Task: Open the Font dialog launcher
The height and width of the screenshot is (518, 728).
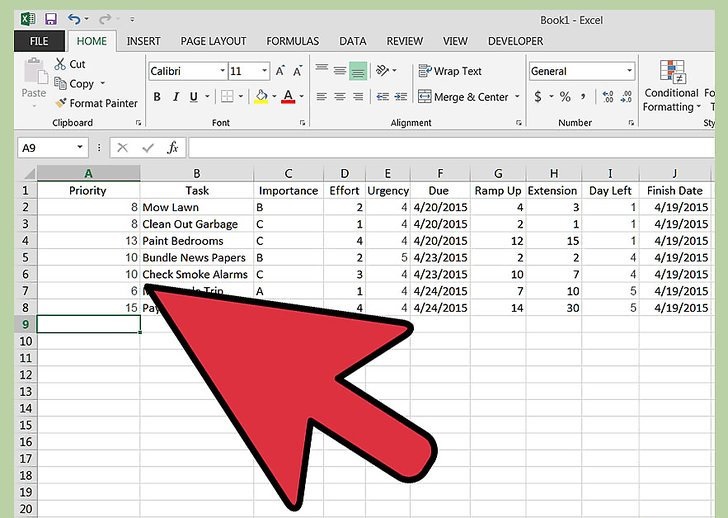Action: (302, 123)
